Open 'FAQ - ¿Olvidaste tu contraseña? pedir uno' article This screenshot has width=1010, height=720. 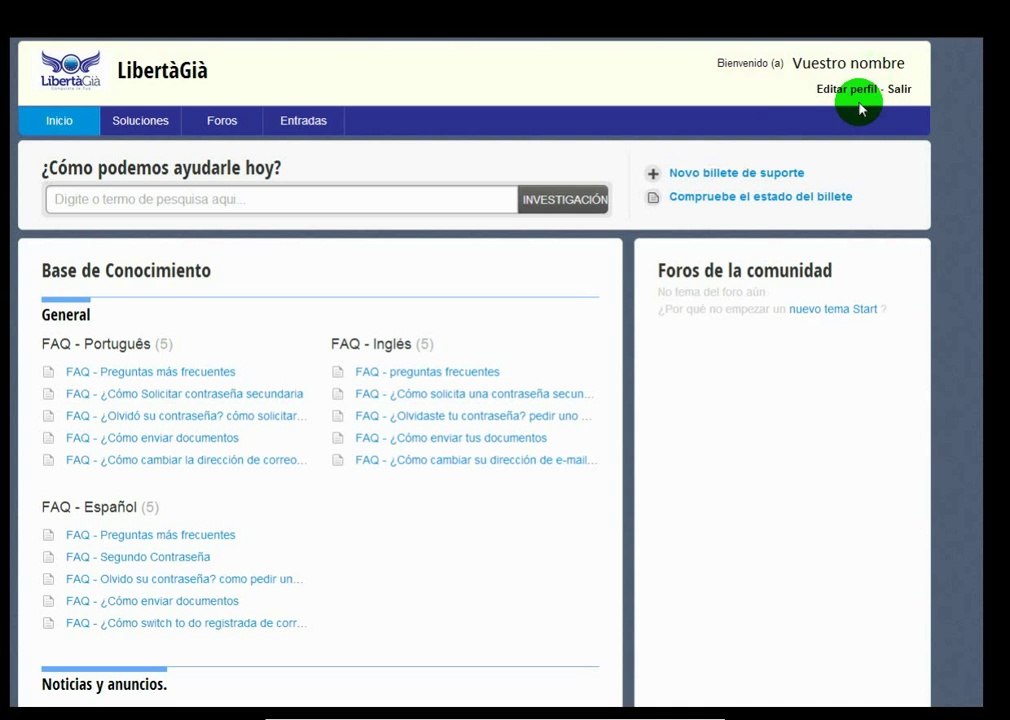click(473, 415)
